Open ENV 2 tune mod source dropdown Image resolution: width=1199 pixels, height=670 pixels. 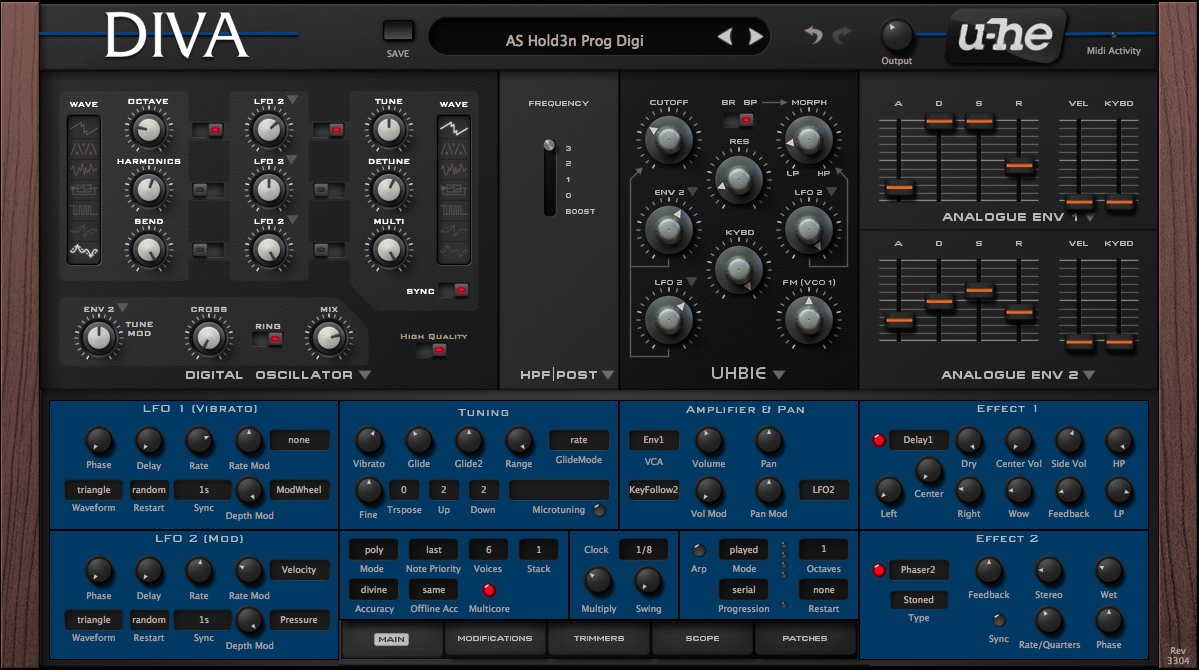[x=122, y=308]
